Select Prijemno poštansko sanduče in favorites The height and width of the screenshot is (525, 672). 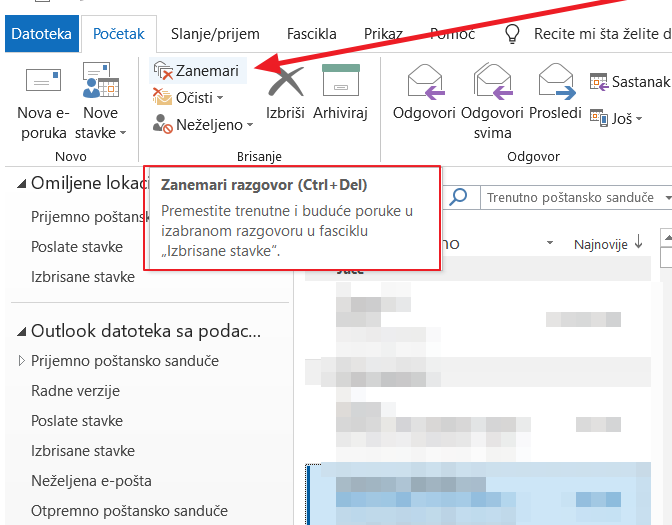89,217
